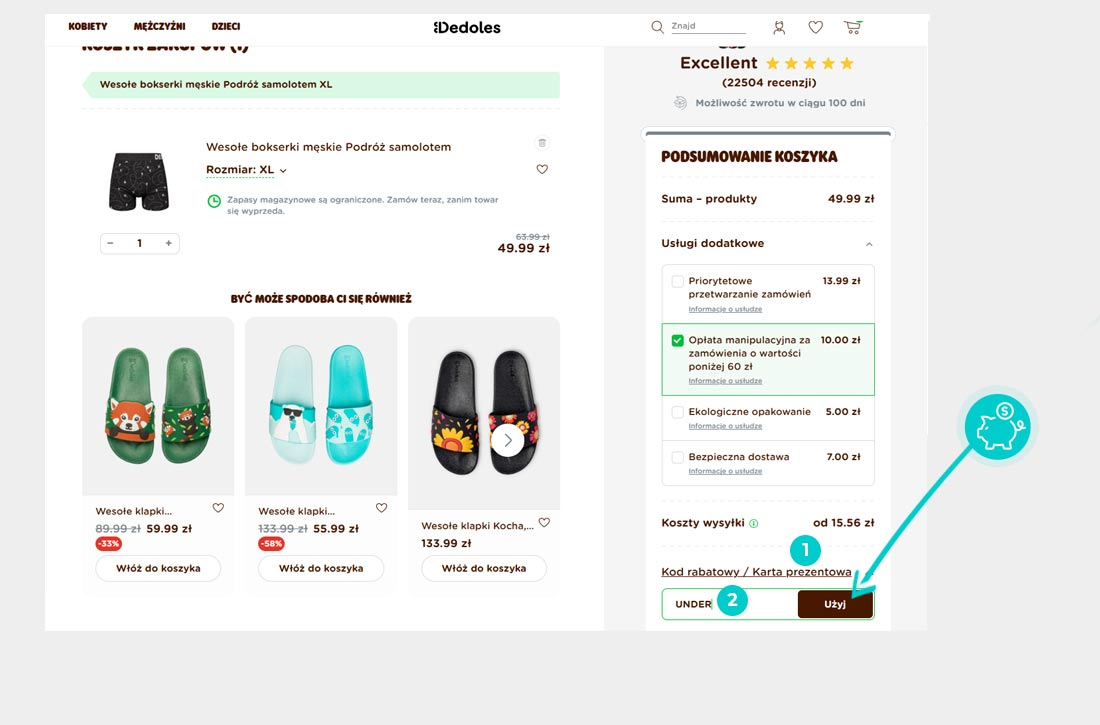Click the Użyj discount code button

[835, 604]
